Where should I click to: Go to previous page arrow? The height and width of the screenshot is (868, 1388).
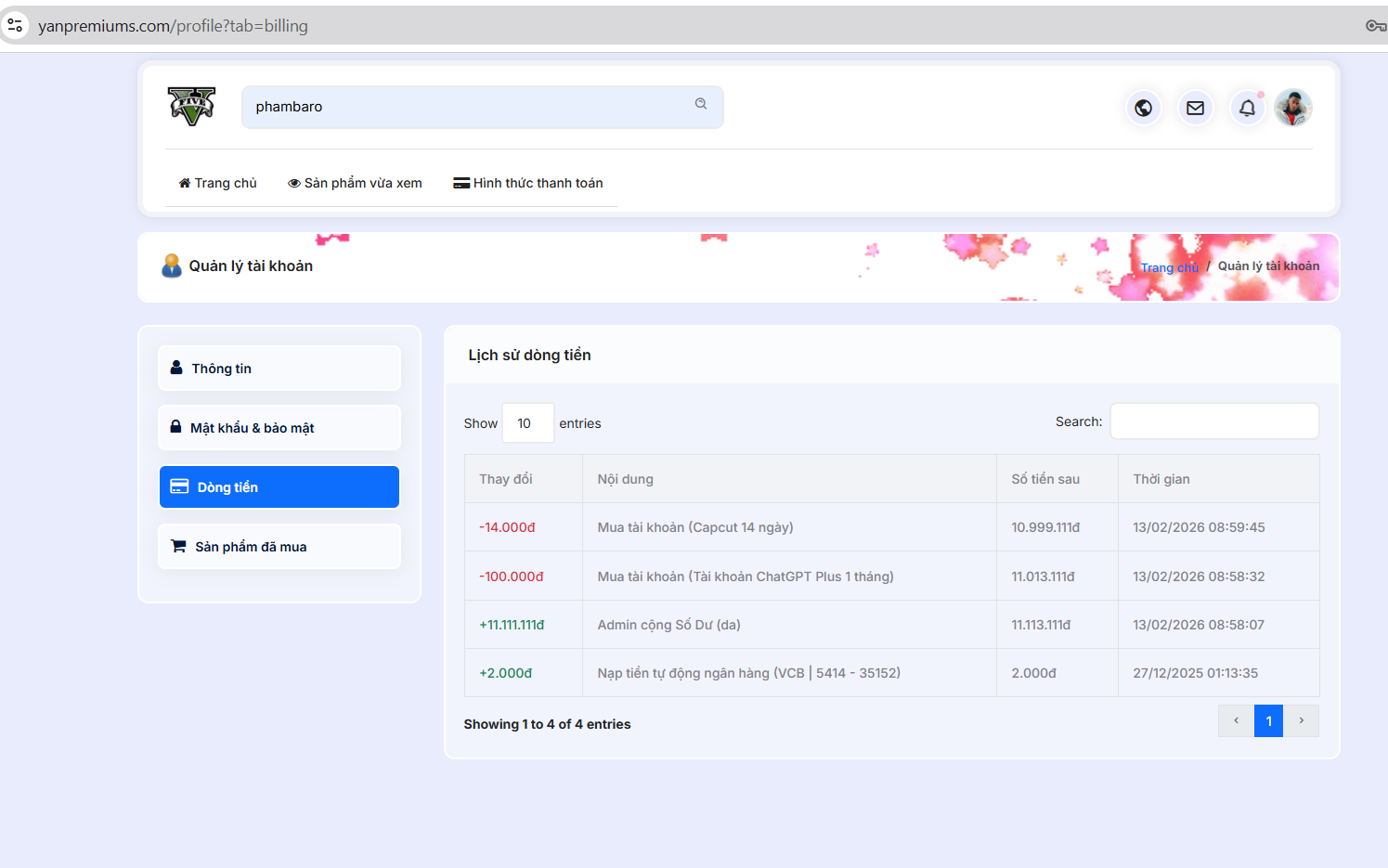point(1236,720)
